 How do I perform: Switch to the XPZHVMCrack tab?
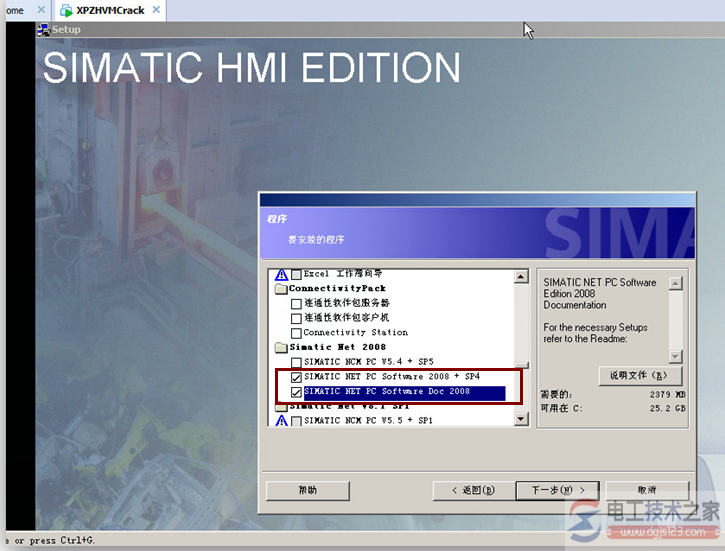pyautogui.click(x=110, y=10)
